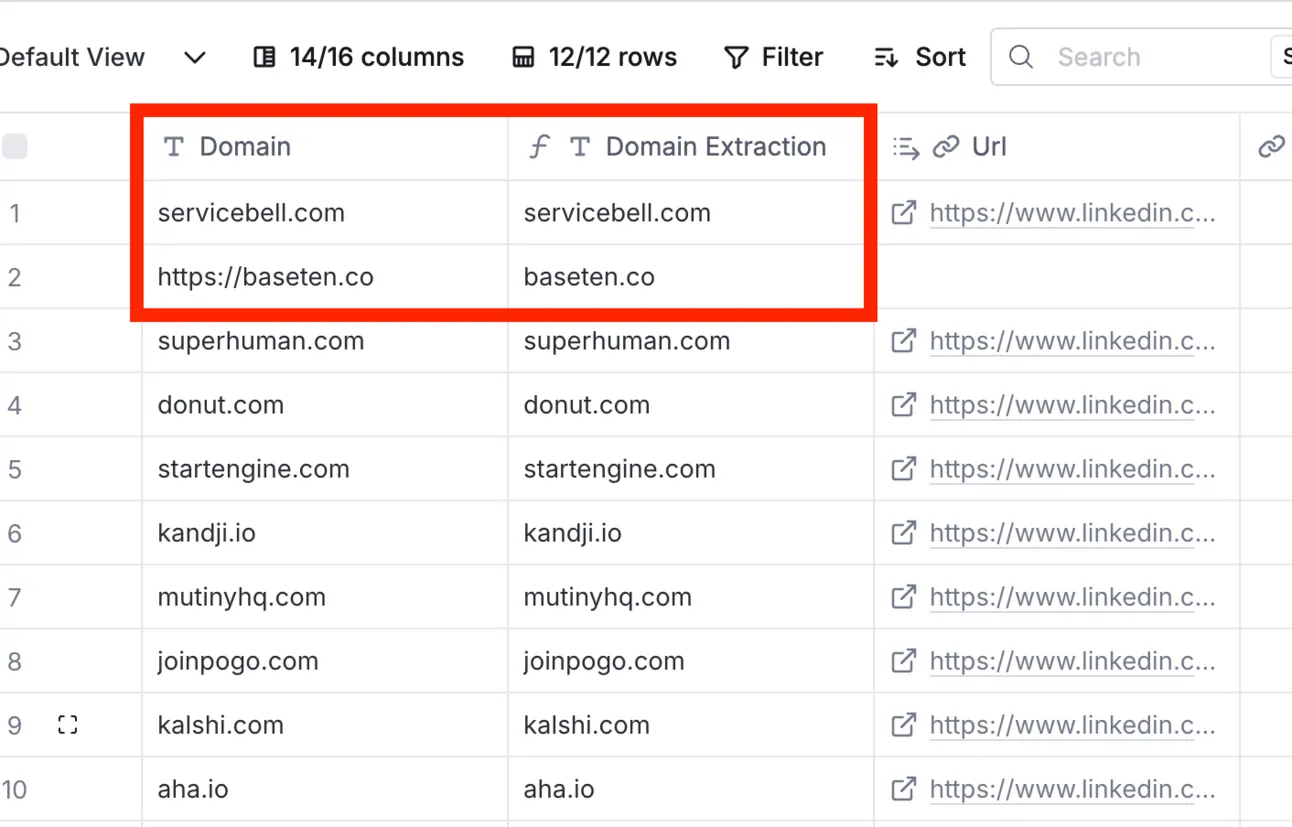This screenshot has height=827, width=1292.
Task: Select mutinyhq.com in Domain Extraction column
Action: [x=691, y=597]
